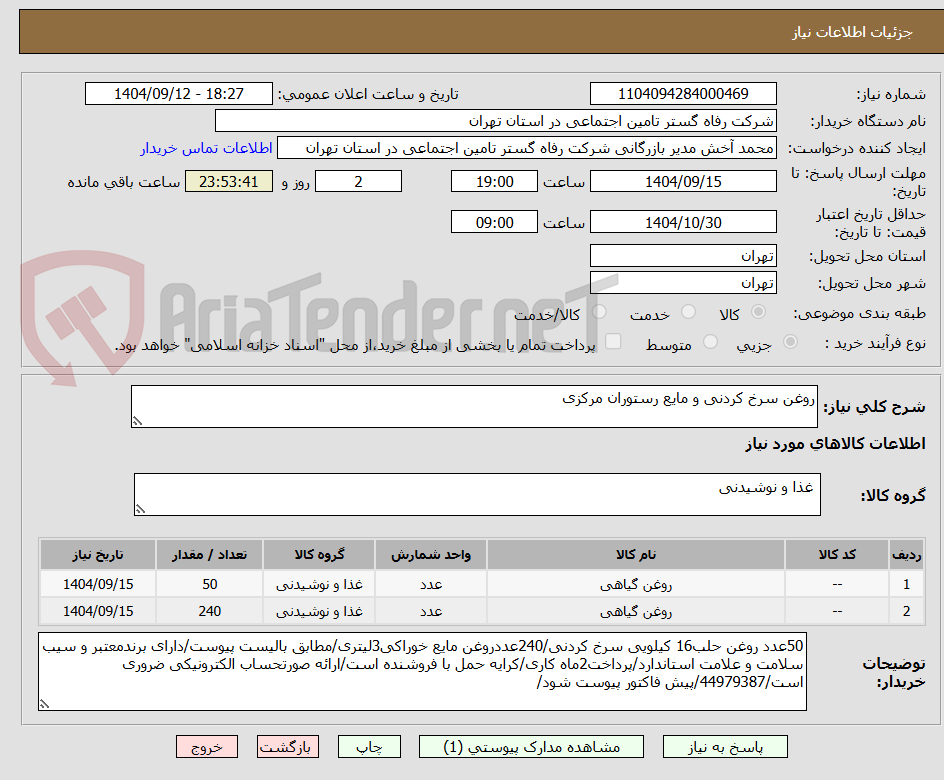The width and height of the screenshot is (944, 780).
Task: Click the days remaining field showing 2
Action: click(358, 181)
